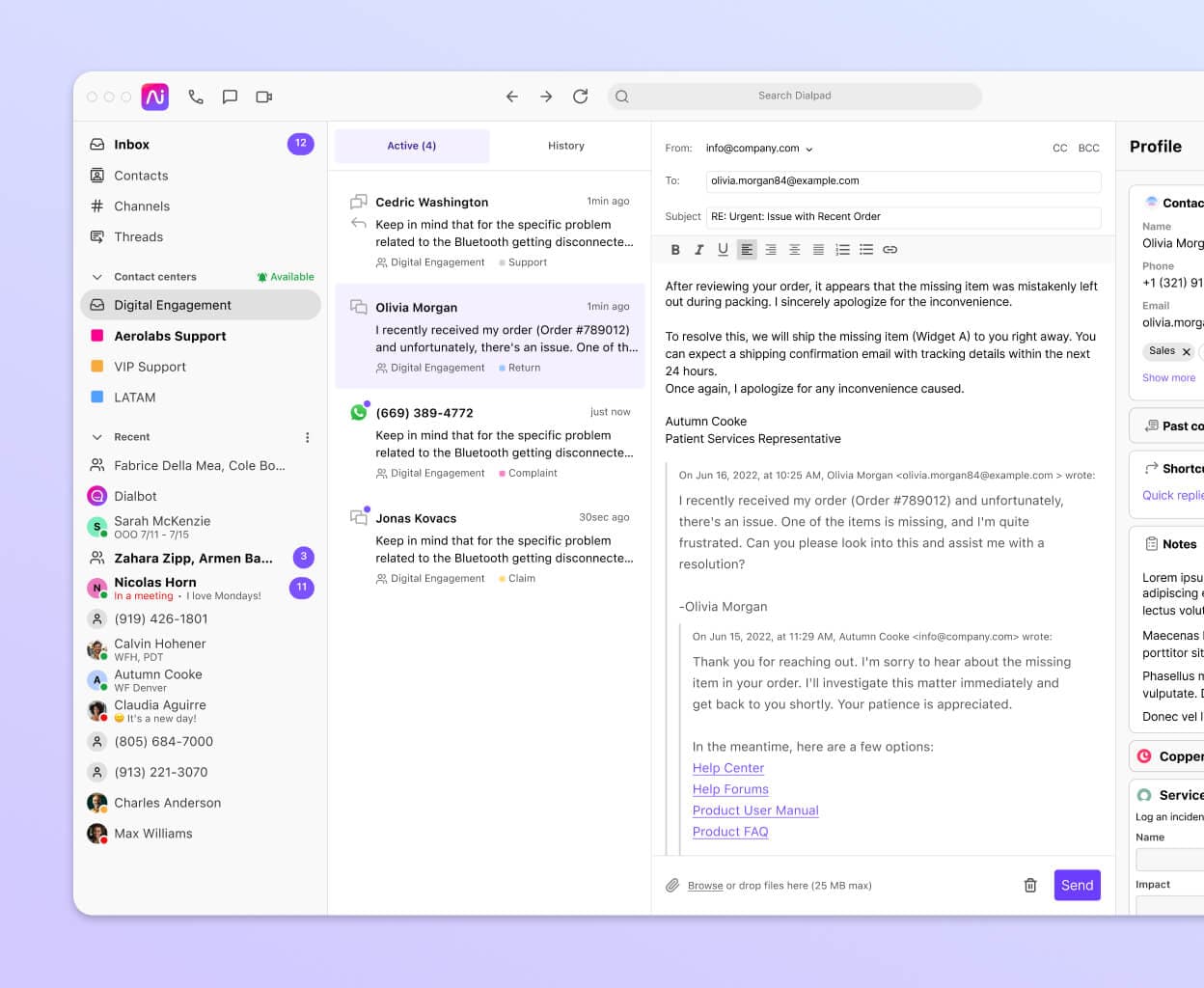
Task: Toggle bold text formatting
Action: click(675, 250)
